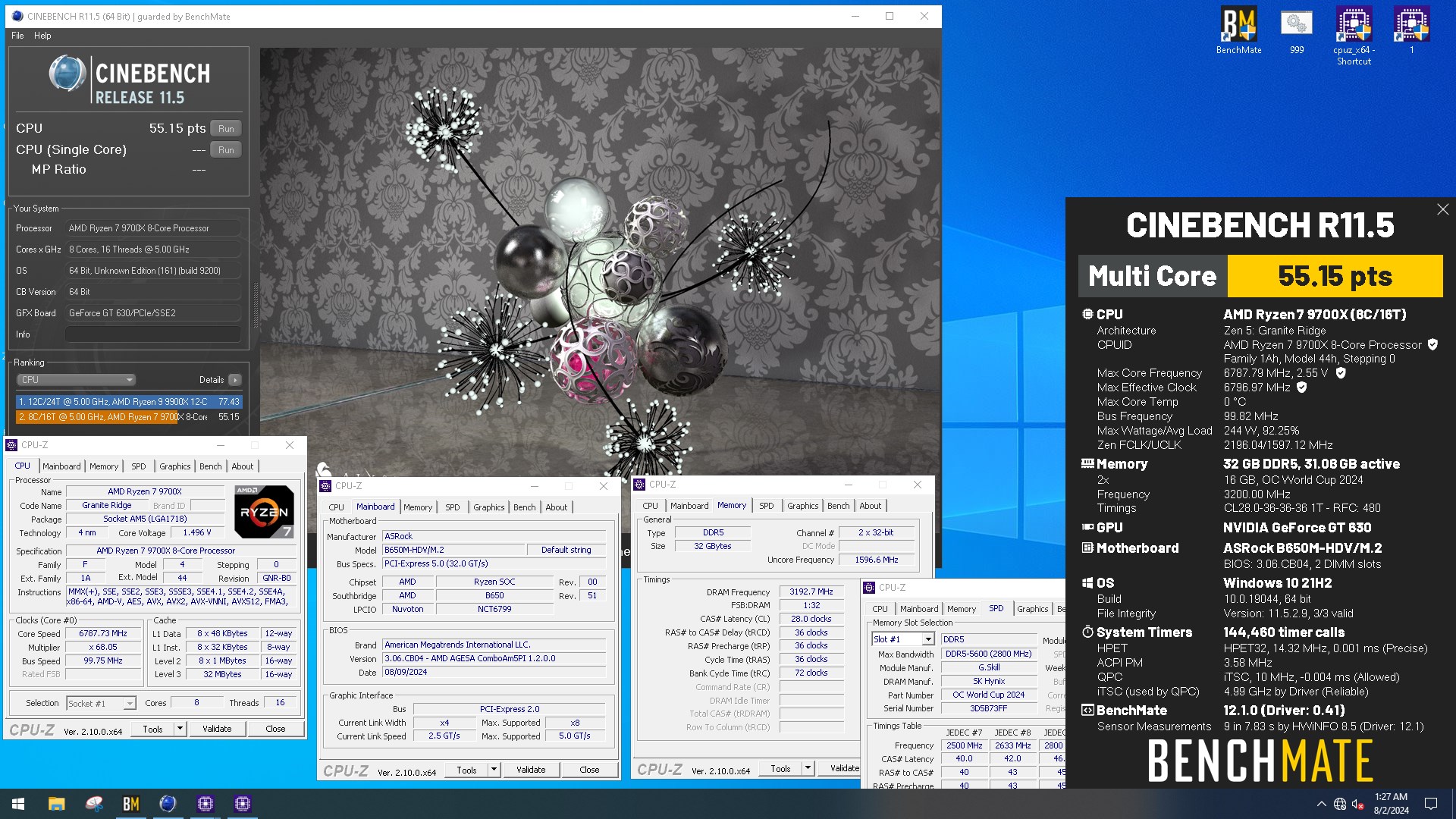The height and width of the screenshot is (819, 1456).
Task: Open Tools dropdown arrow in Mainboard CPU-Z window
Action: [x=494, y=770]
